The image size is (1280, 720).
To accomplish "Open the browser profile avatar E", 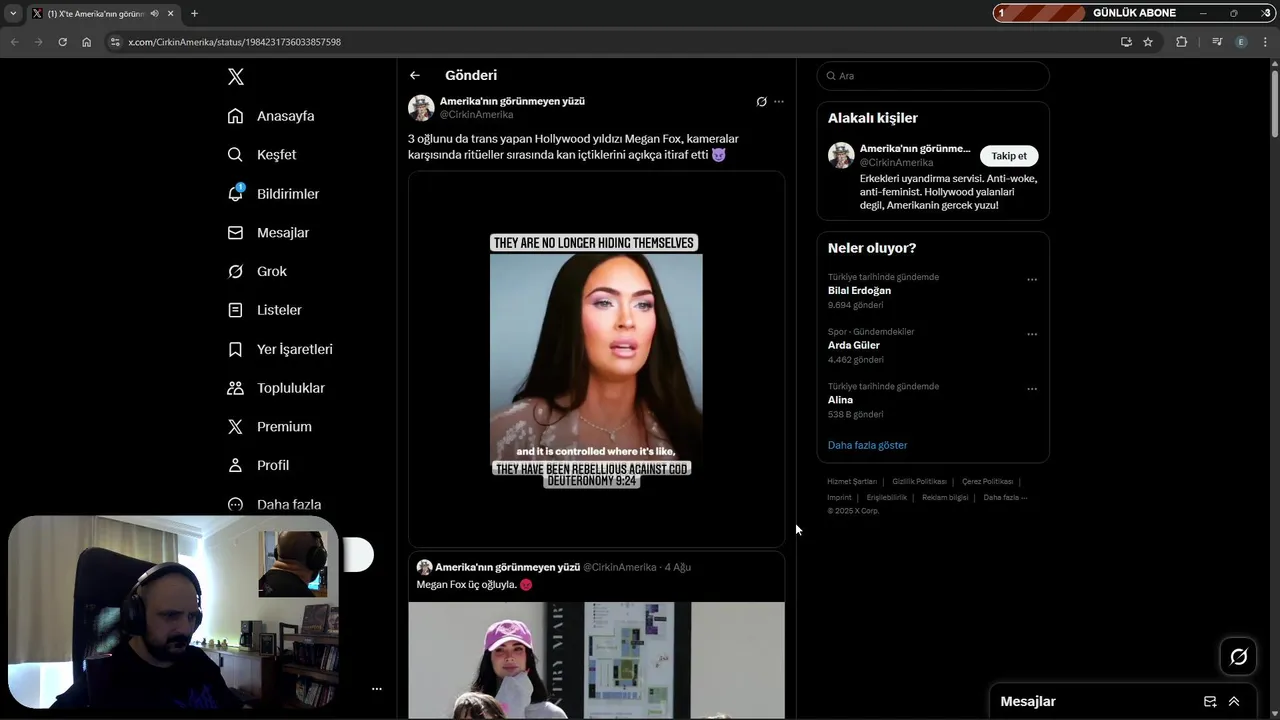I will pos(1241,42).
